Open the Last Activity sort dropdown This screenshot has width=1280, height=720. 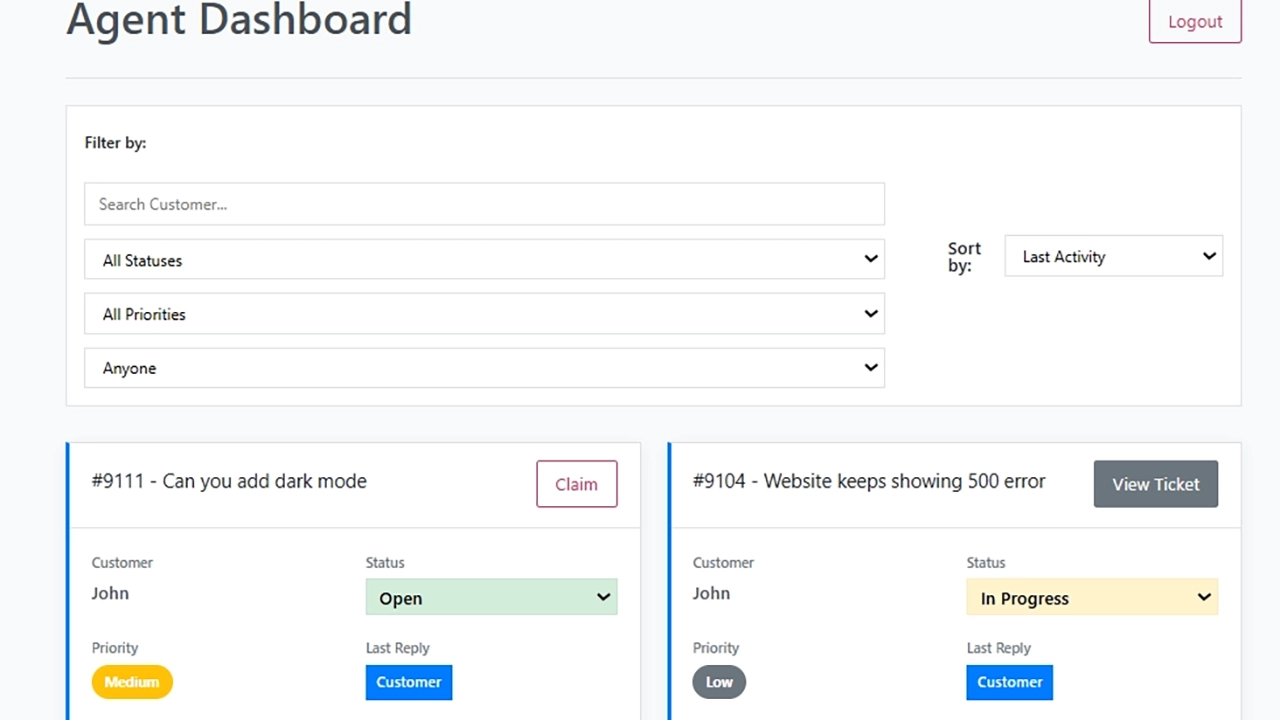click(x=1113, y=257)
